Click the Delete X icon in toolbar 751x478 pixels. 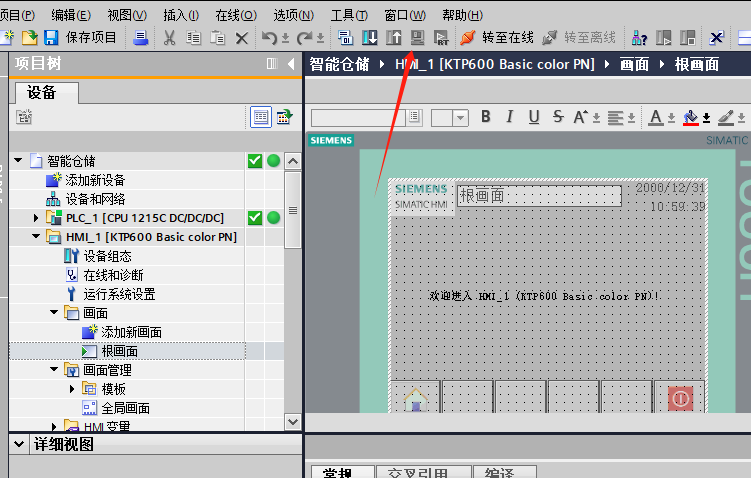pyautogui.click(x=241, y=38)
